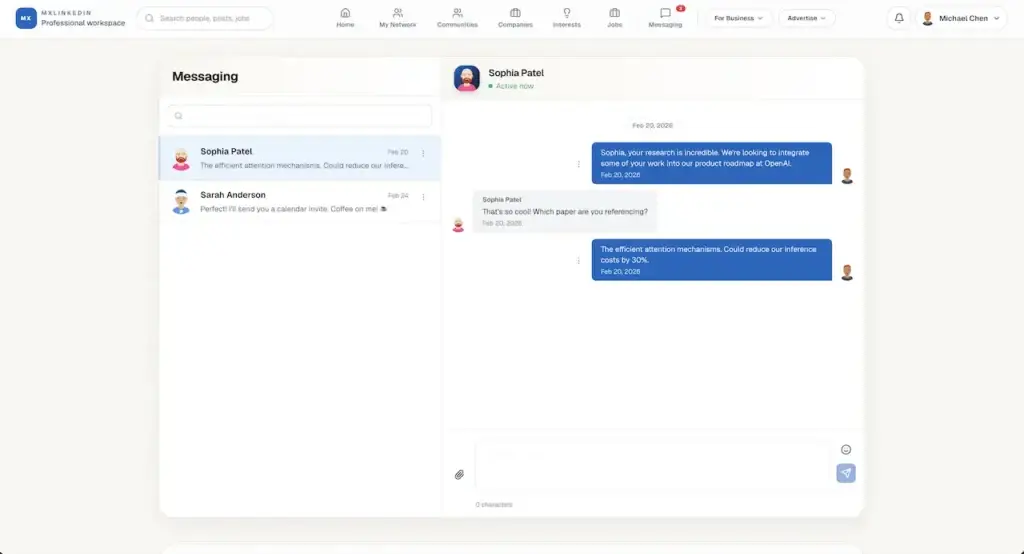The image size is (1024, 554).
Task: Focus the top search people, posts, jobs field
Action: coord(204,18)
